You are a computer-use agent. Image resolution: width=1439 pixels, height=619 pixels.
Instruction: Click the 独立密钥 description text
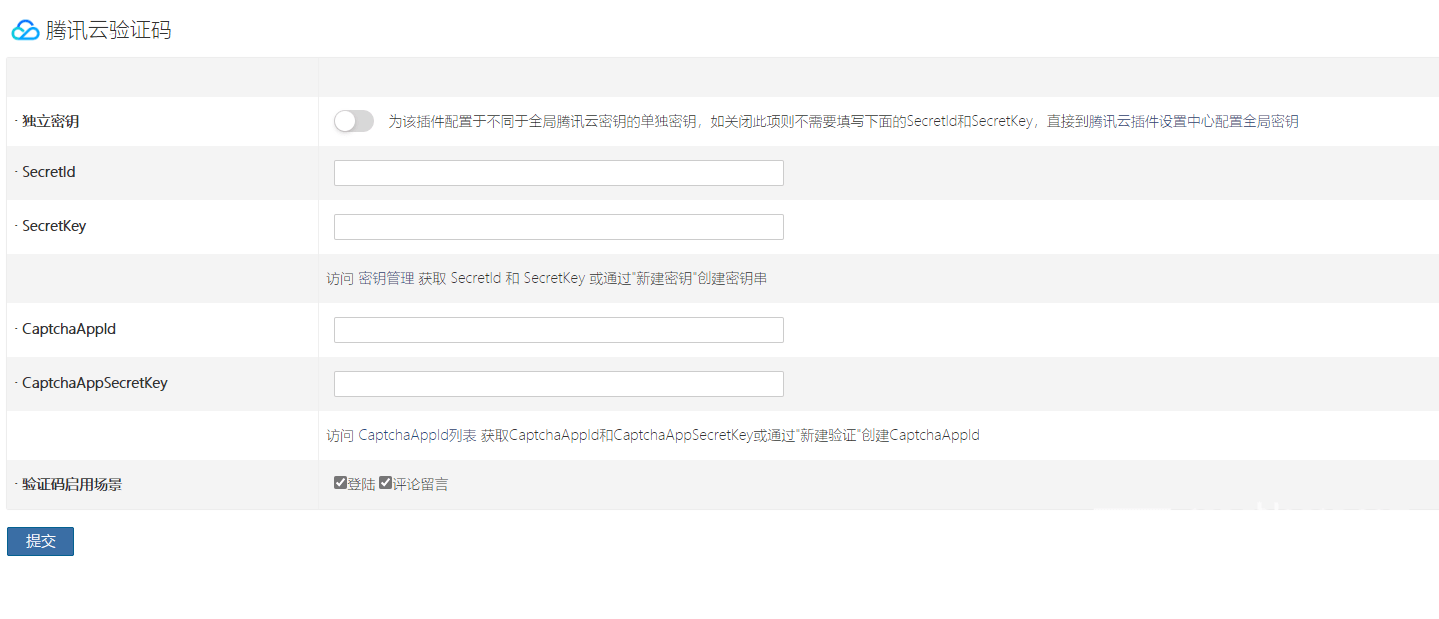842,121
